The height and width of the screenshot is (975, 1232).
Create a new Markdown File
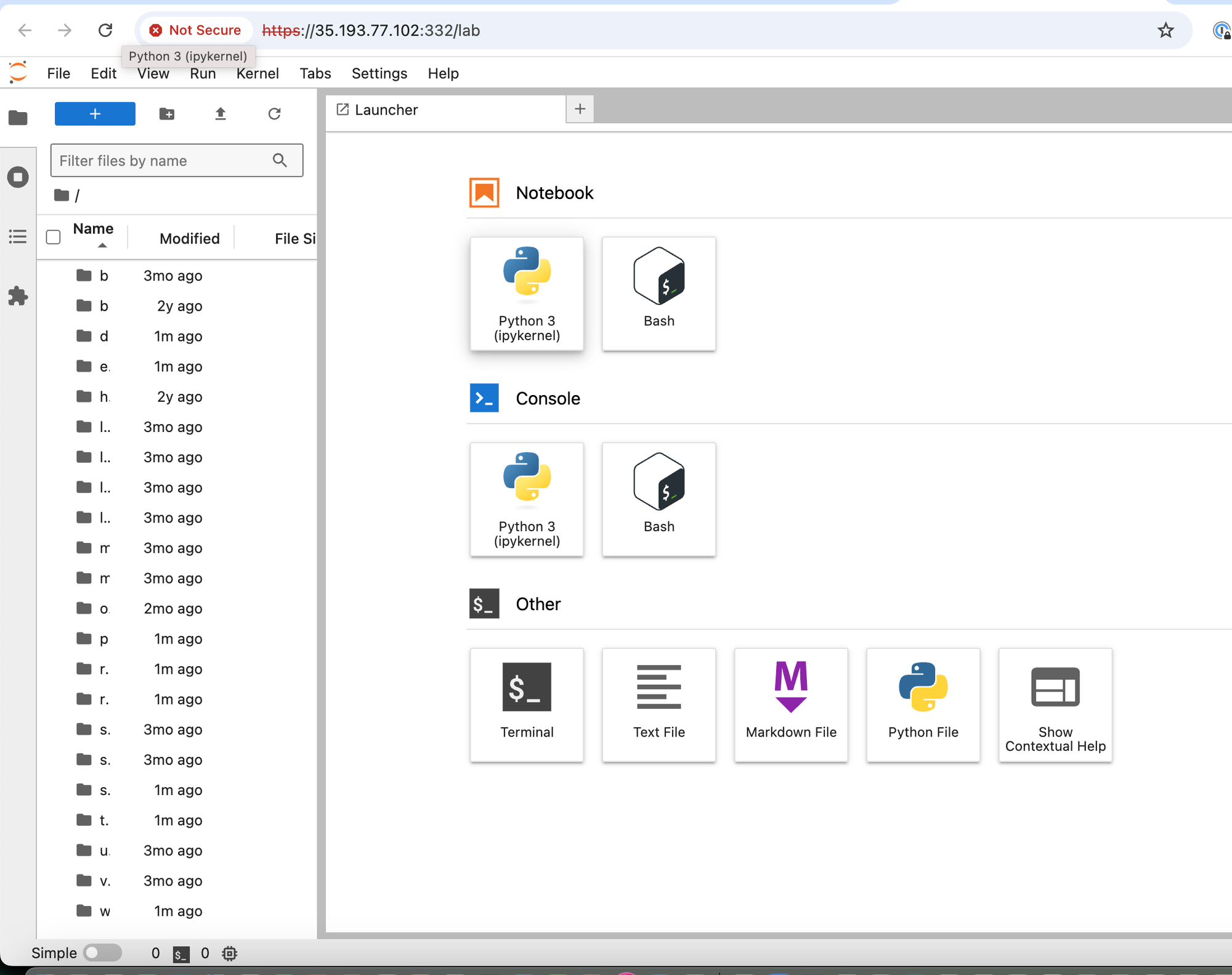791,704
